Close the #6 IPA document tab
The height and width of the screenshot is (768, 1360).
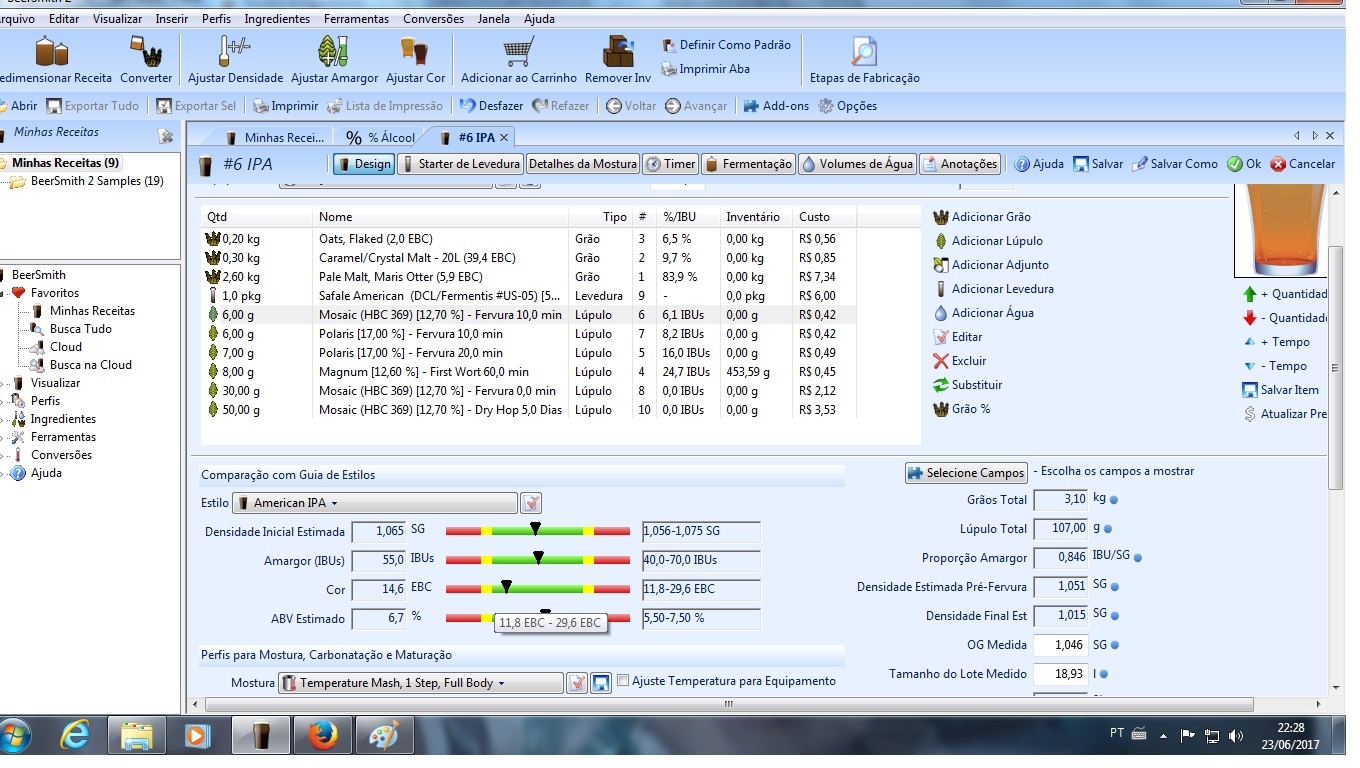(x=504, y=138)
